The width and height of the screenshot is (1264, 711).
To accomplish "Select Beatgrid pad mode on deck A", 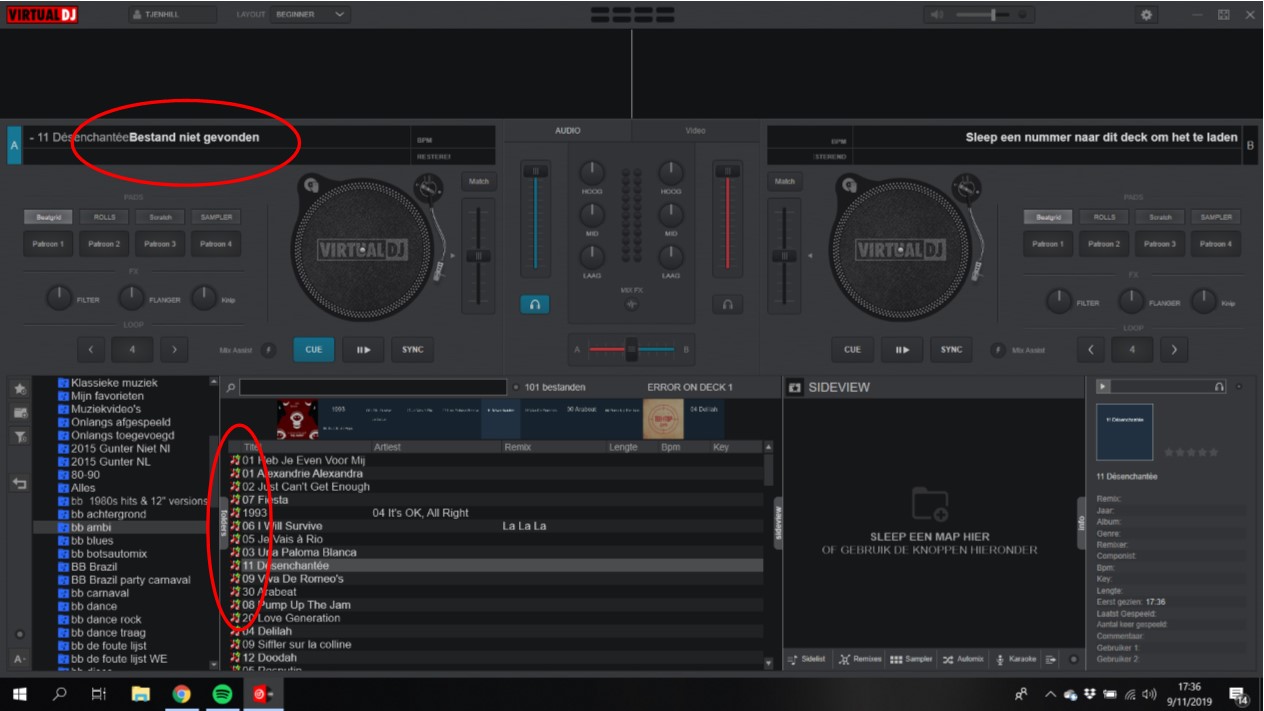I will [48, 217].
